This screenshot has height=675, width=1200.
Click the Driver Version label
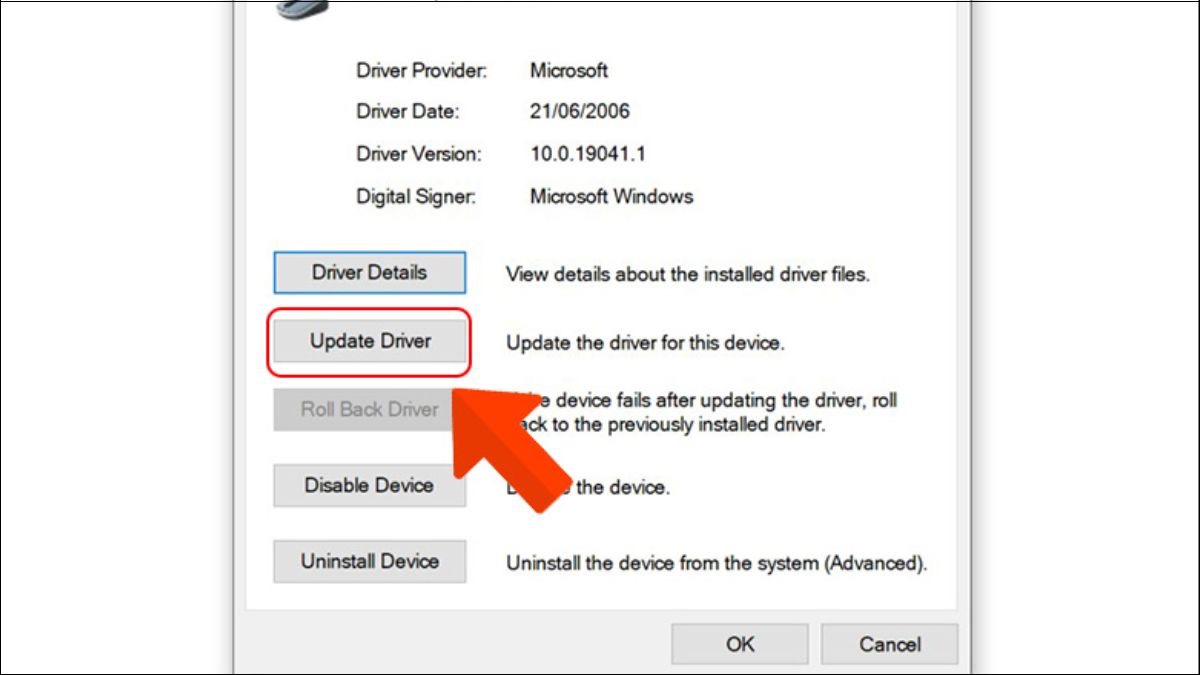pos(419,154)
